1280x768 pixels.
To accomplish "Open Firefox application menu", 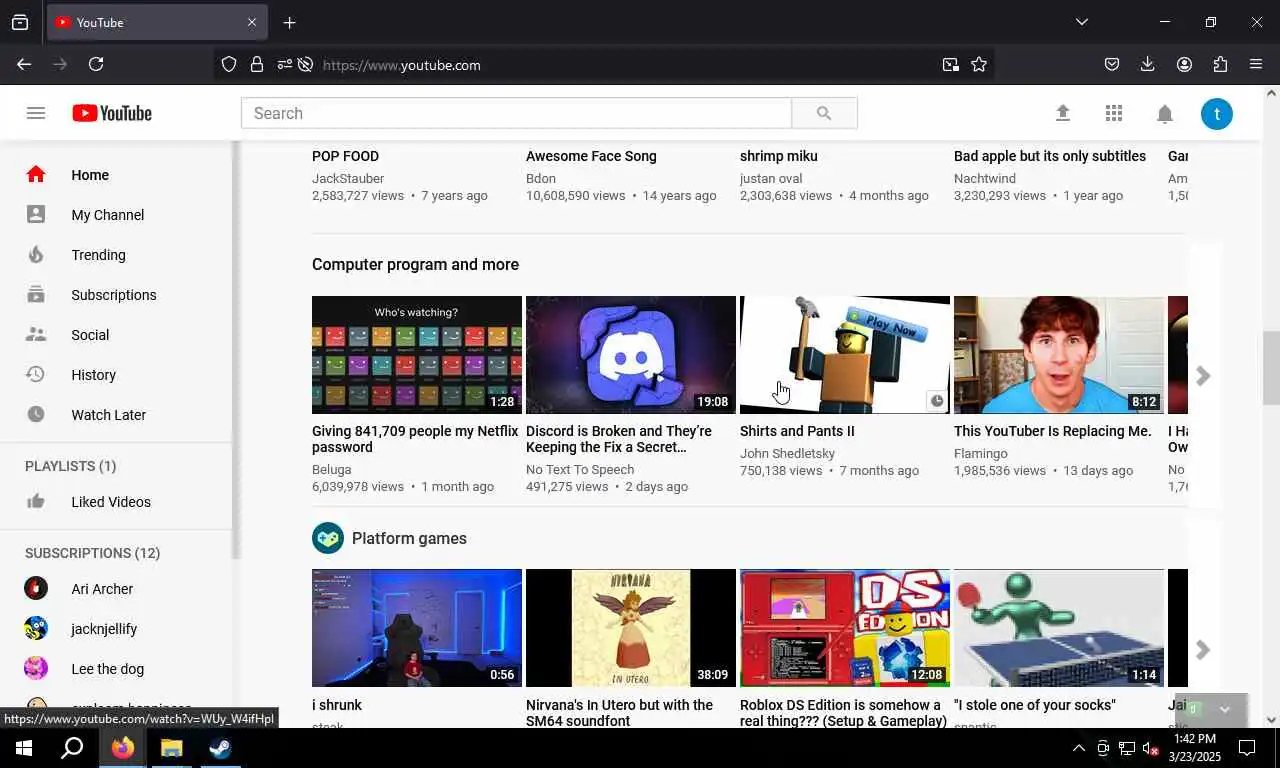I will (x=1256, y=64).
